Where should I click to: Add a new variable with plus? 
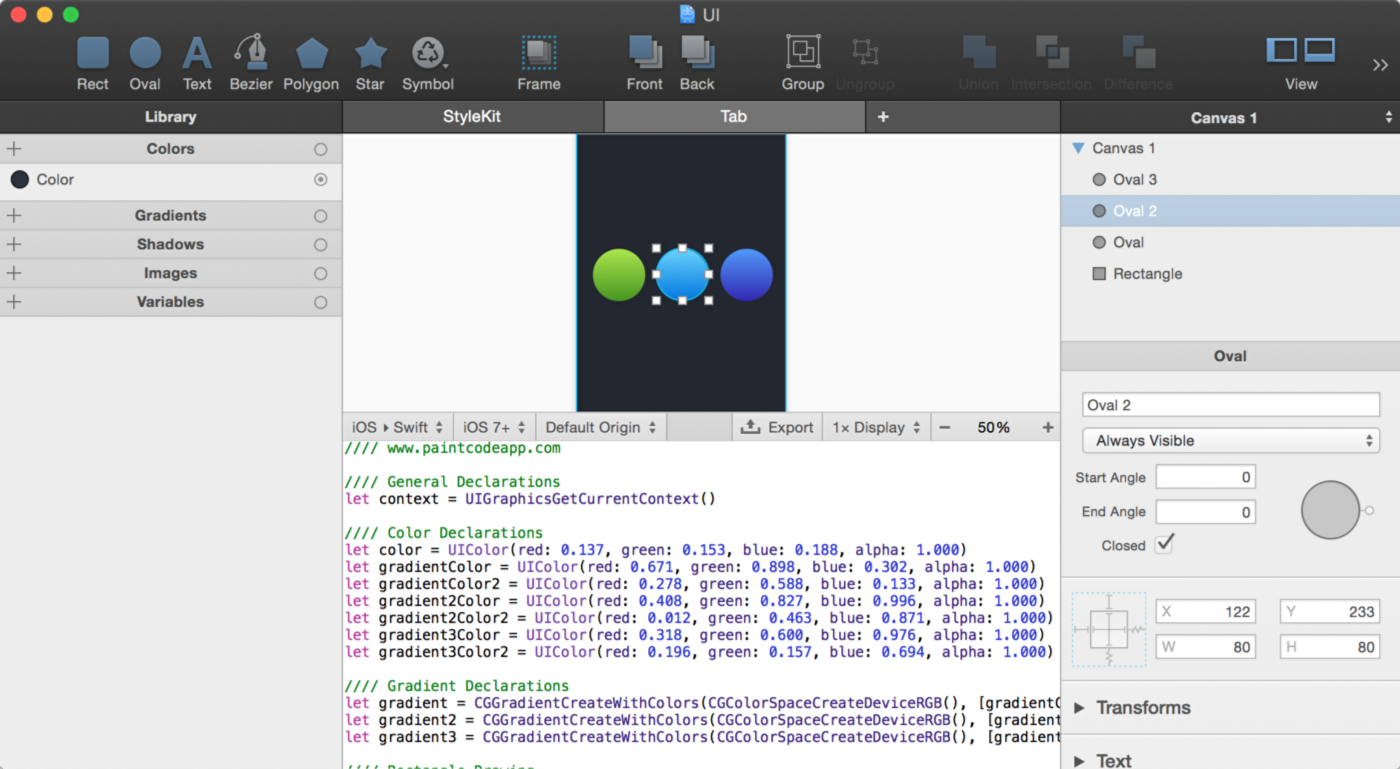(x=14, y=302)
